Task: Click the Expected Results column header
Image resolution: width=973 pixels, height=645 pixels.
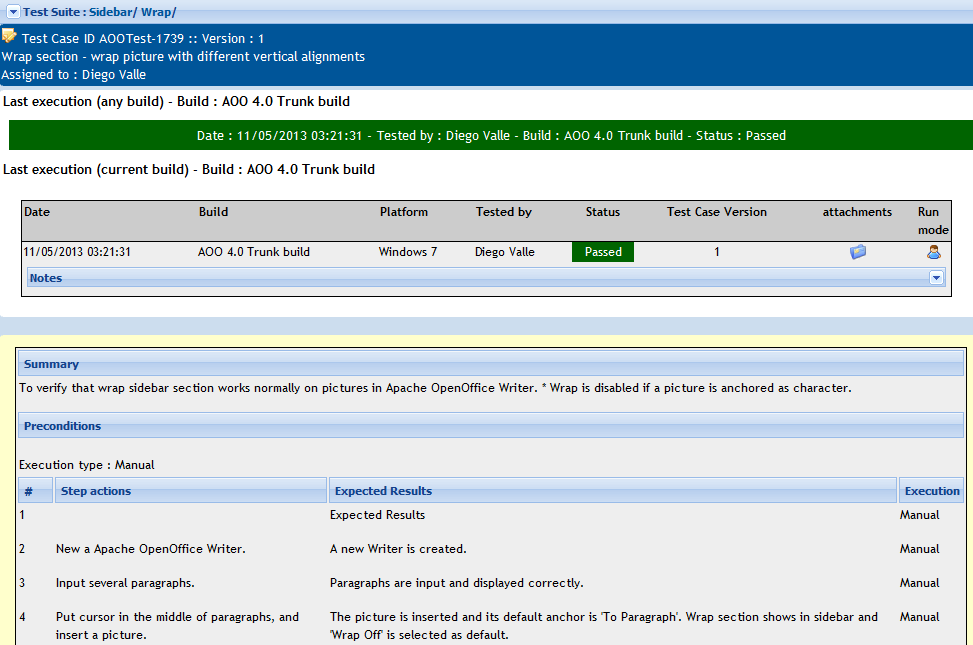Action: click(612, 490)
